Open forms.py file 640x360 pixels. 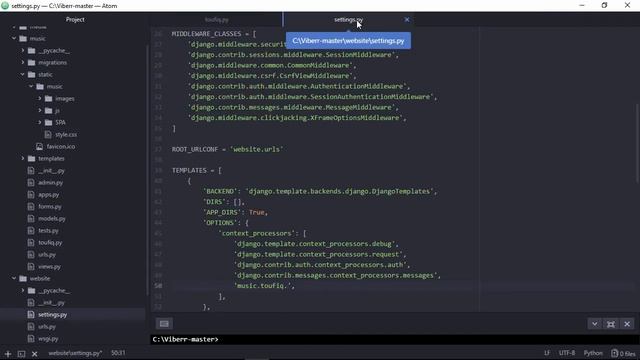[x=49, y=207]
